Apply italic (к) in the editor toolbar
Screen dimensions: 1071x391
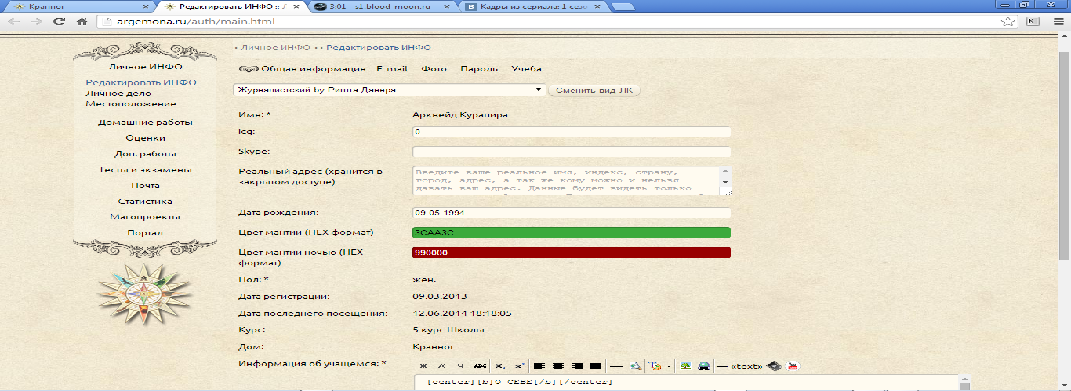click(441, 366)
